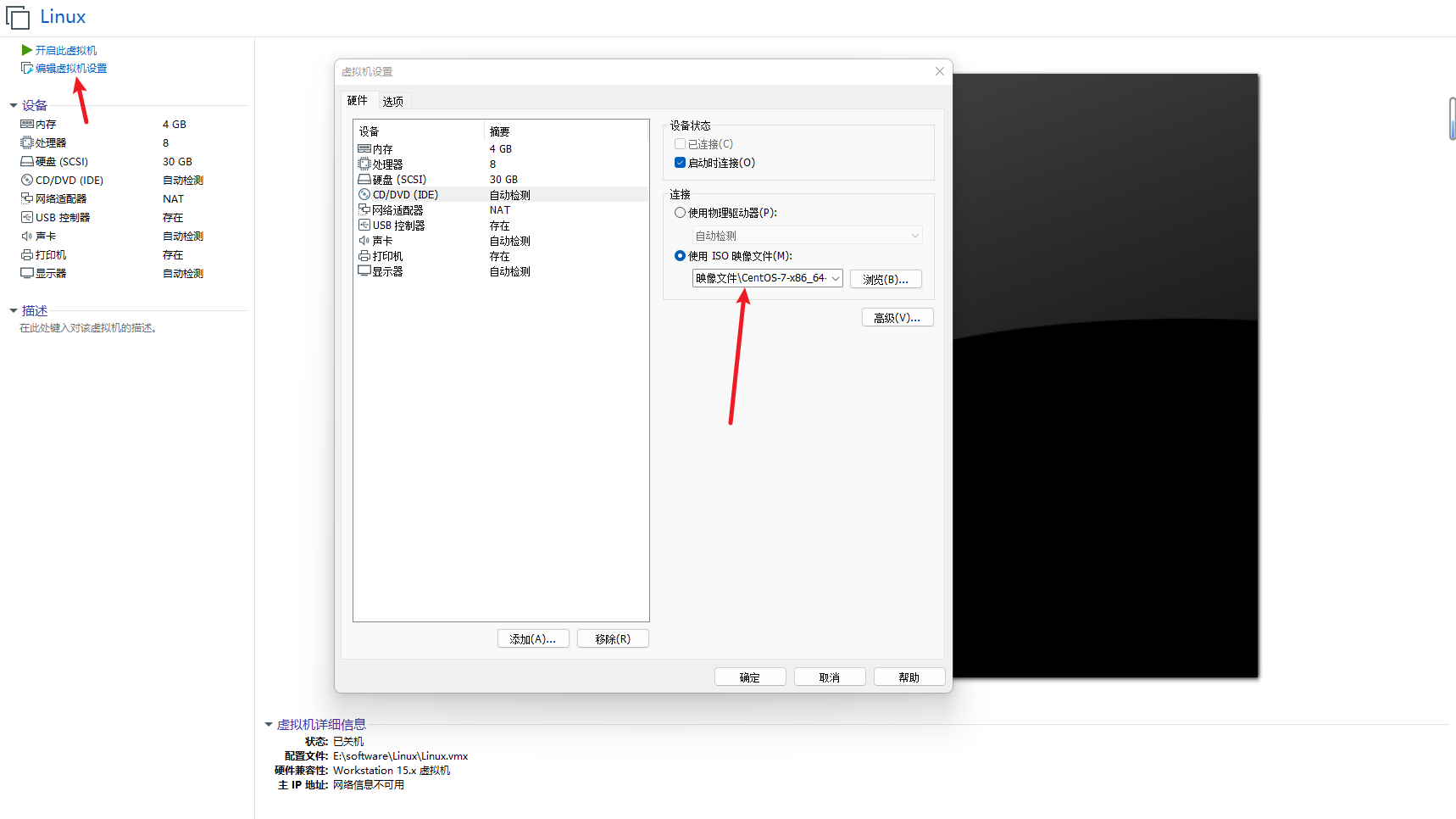Collapse the 描述 section expander
The height and width of the screenshot is (819, 1456).
point(14,311)
